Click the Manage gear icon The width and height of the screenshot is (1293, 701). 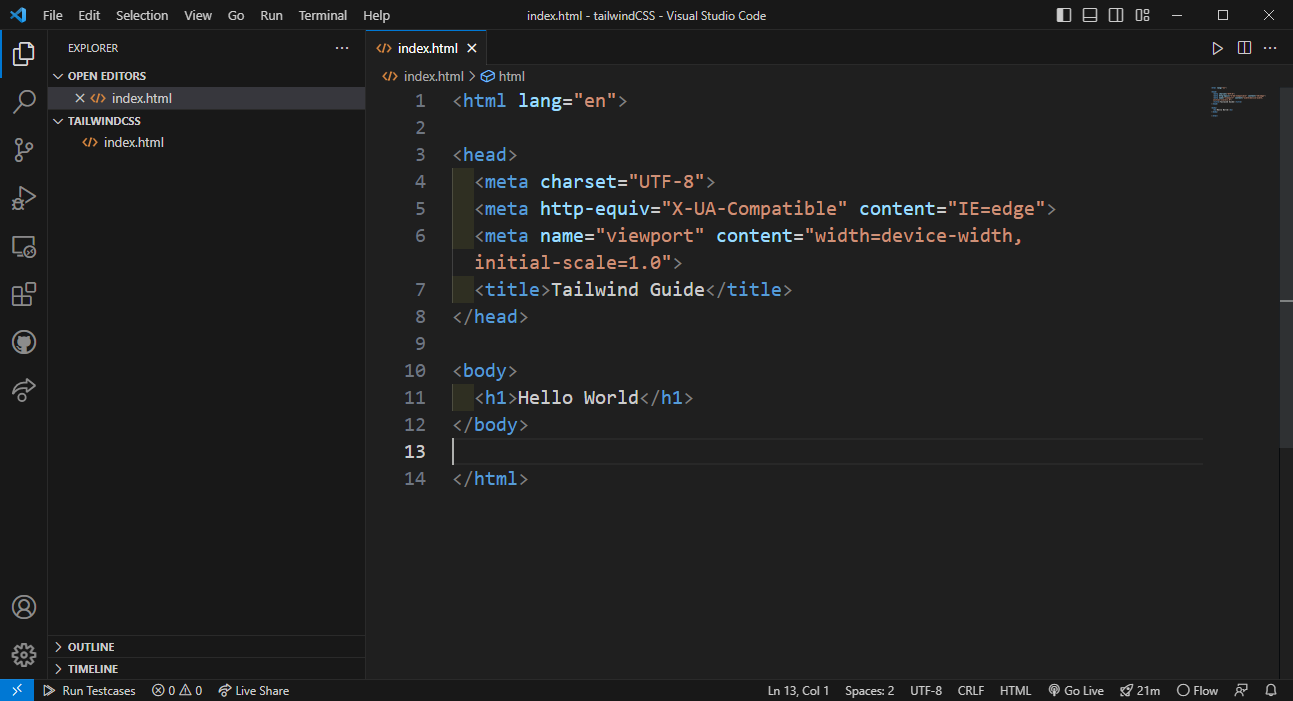tap(24, 655)
